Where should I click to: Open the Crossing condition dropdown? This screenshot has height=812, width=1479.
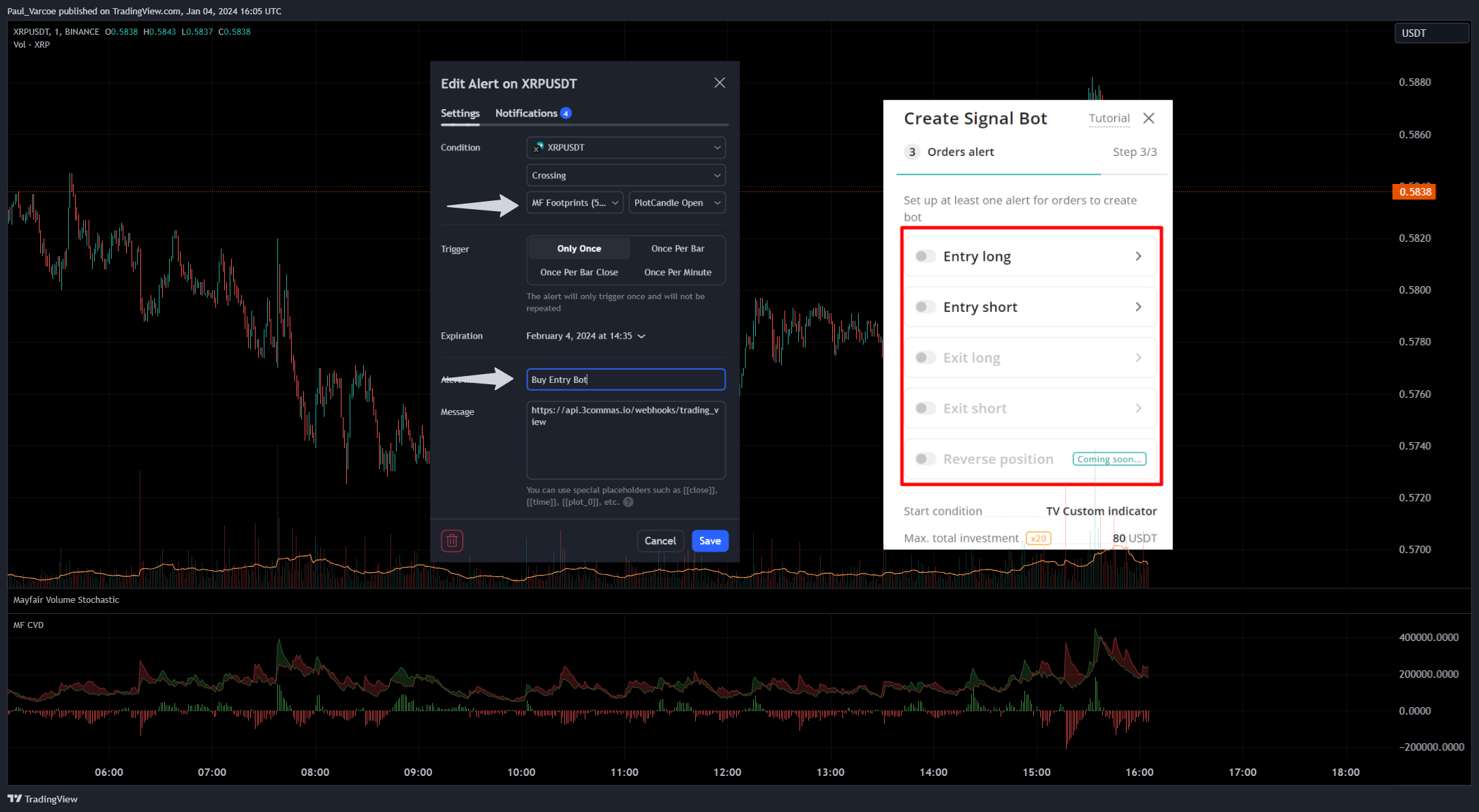[626, 175]
